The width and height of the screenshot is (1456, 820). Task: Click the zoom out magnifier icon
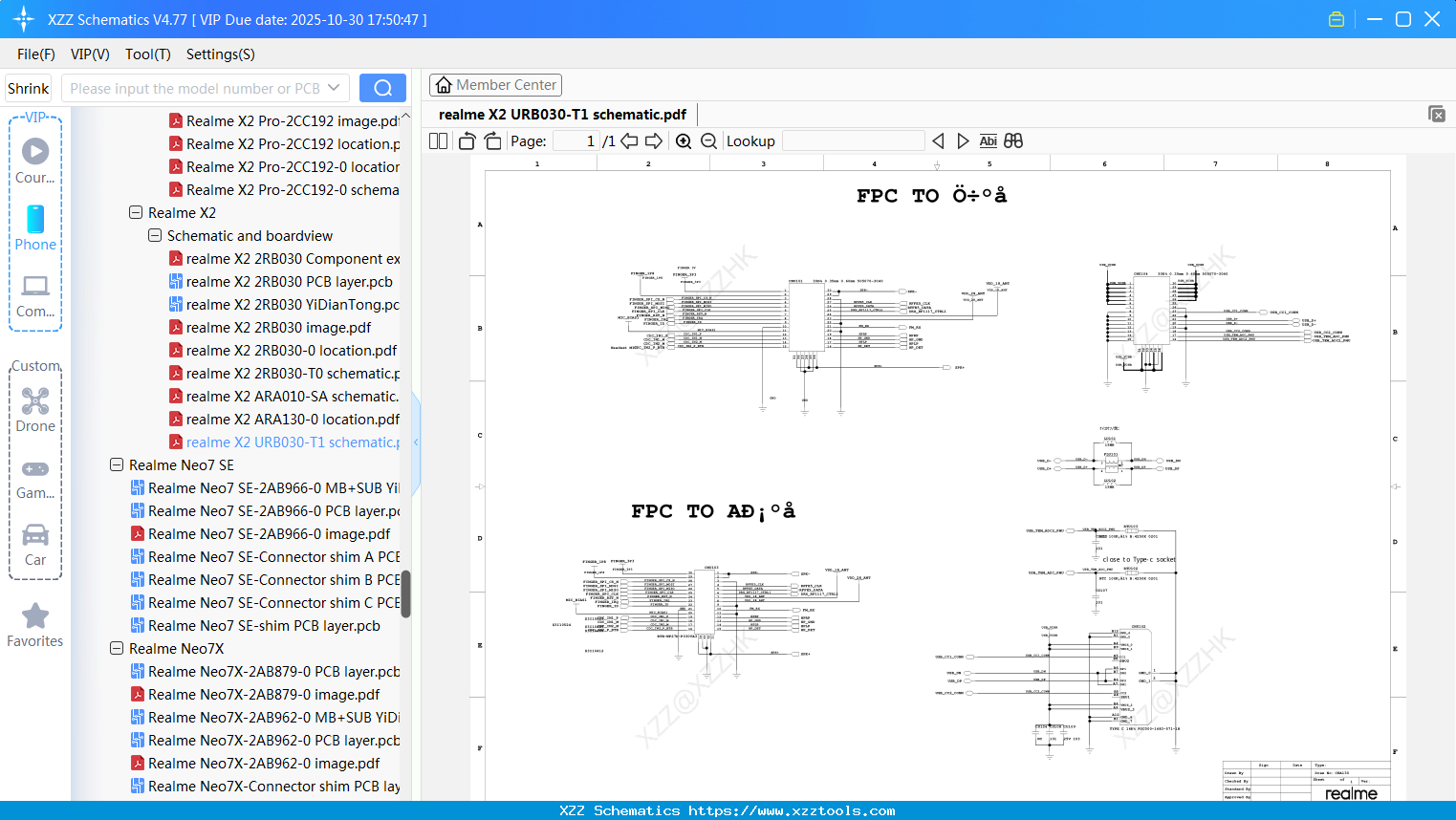708,141
